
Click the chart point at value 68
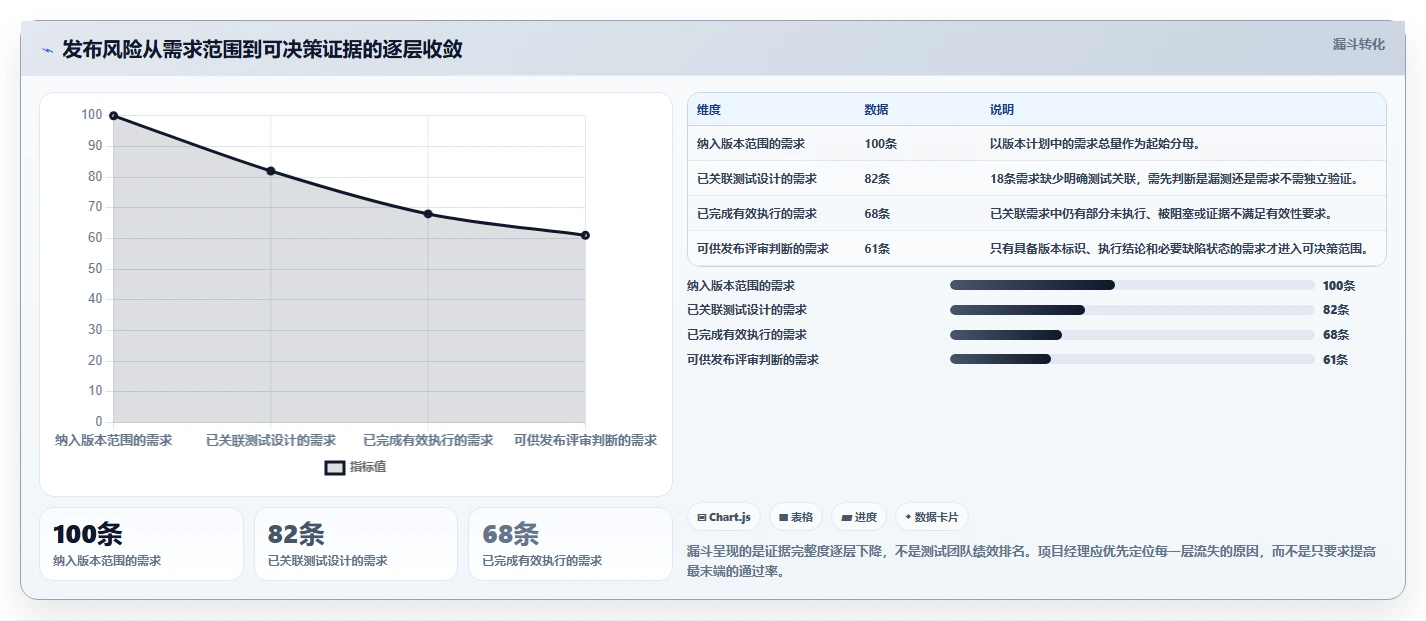tap(428, 214)
